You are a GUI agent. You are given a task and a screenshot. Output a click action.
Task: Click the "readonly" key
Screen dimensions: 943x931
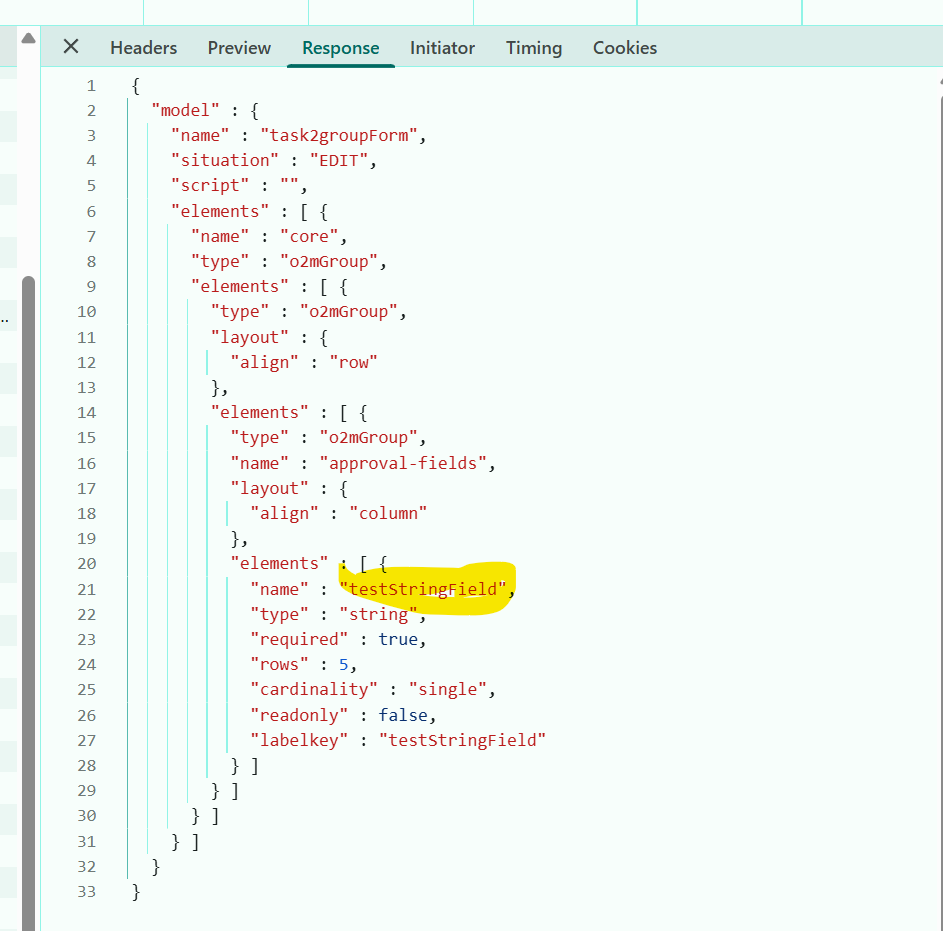(299, 716)
